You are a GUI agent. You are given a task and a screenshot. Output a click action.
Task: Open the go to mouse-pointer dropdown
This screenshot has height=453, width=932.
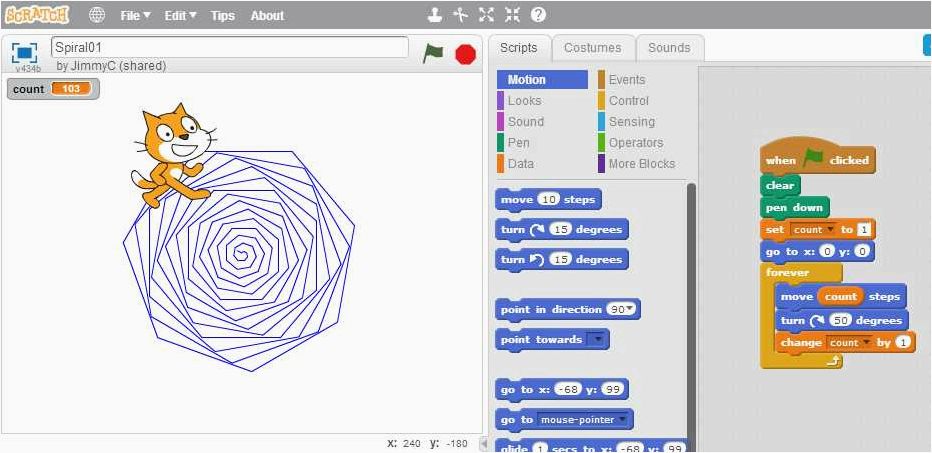pos(621,420)
